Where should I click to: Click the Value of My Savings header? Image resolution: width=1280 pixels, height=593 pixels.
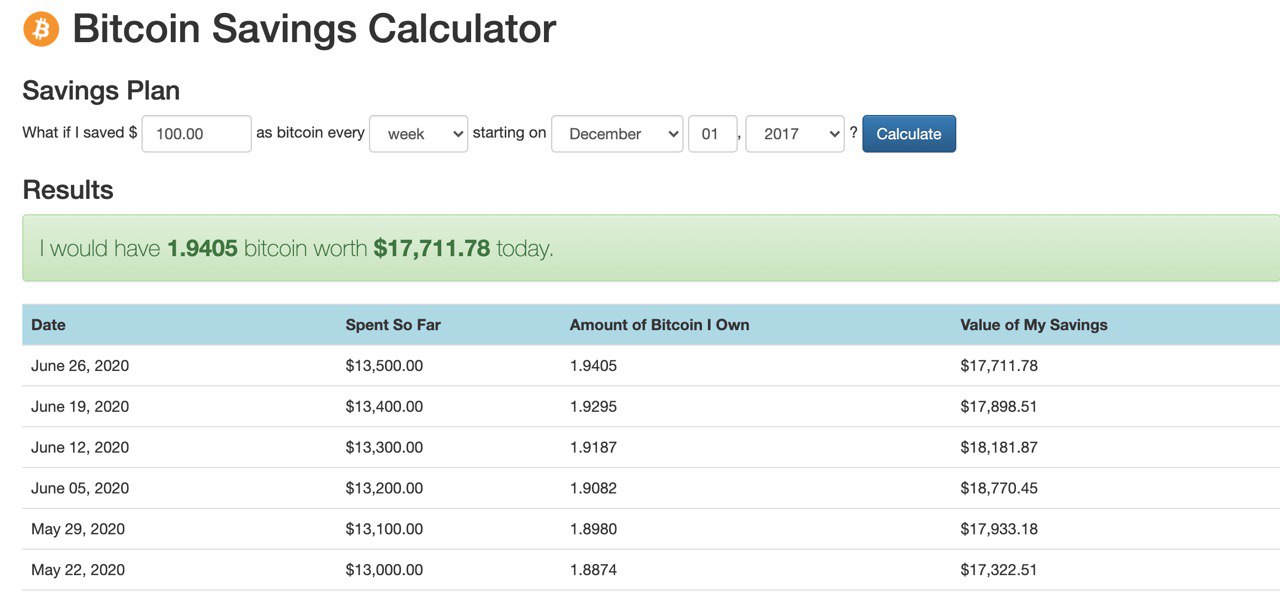pyautogui.click(x=1034, y=325)
